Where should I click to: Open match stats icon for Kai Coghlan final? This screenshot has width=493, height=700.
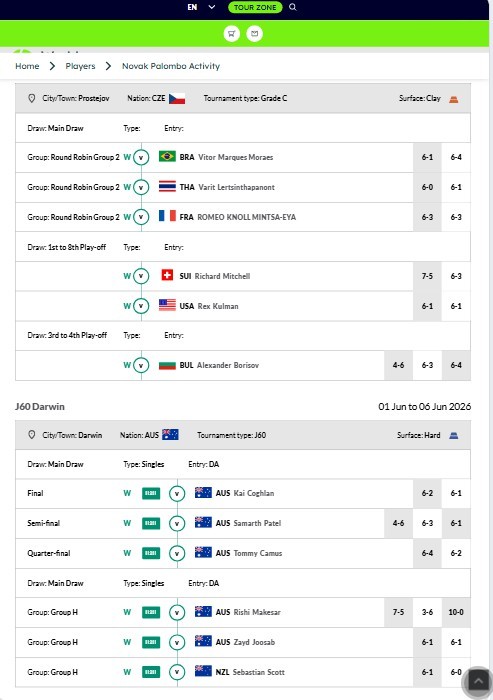coord(151,493)
